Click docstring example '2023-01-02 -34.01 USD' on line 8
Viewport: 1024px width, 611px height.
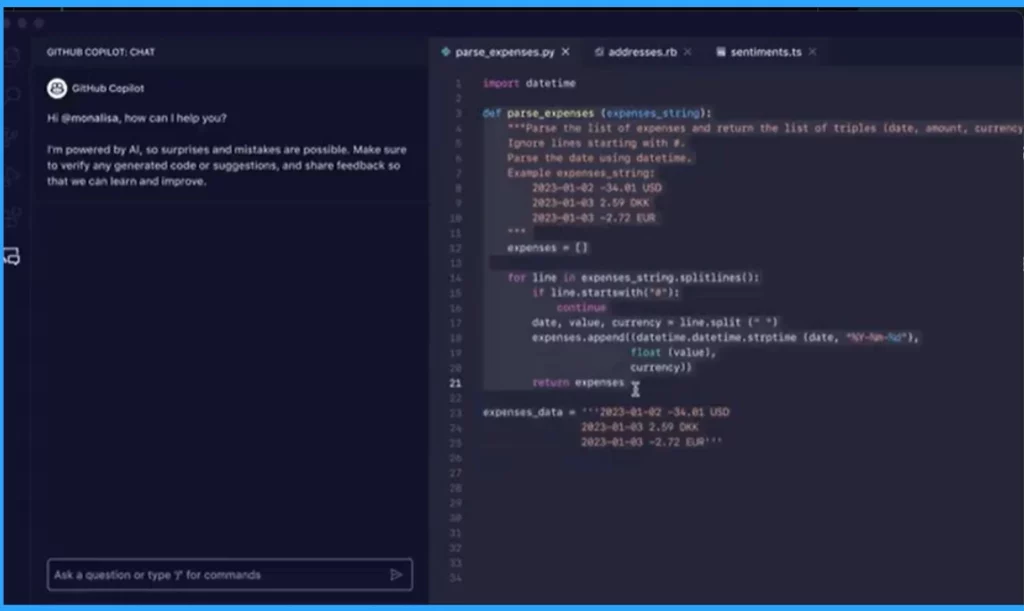pos(596,188)
